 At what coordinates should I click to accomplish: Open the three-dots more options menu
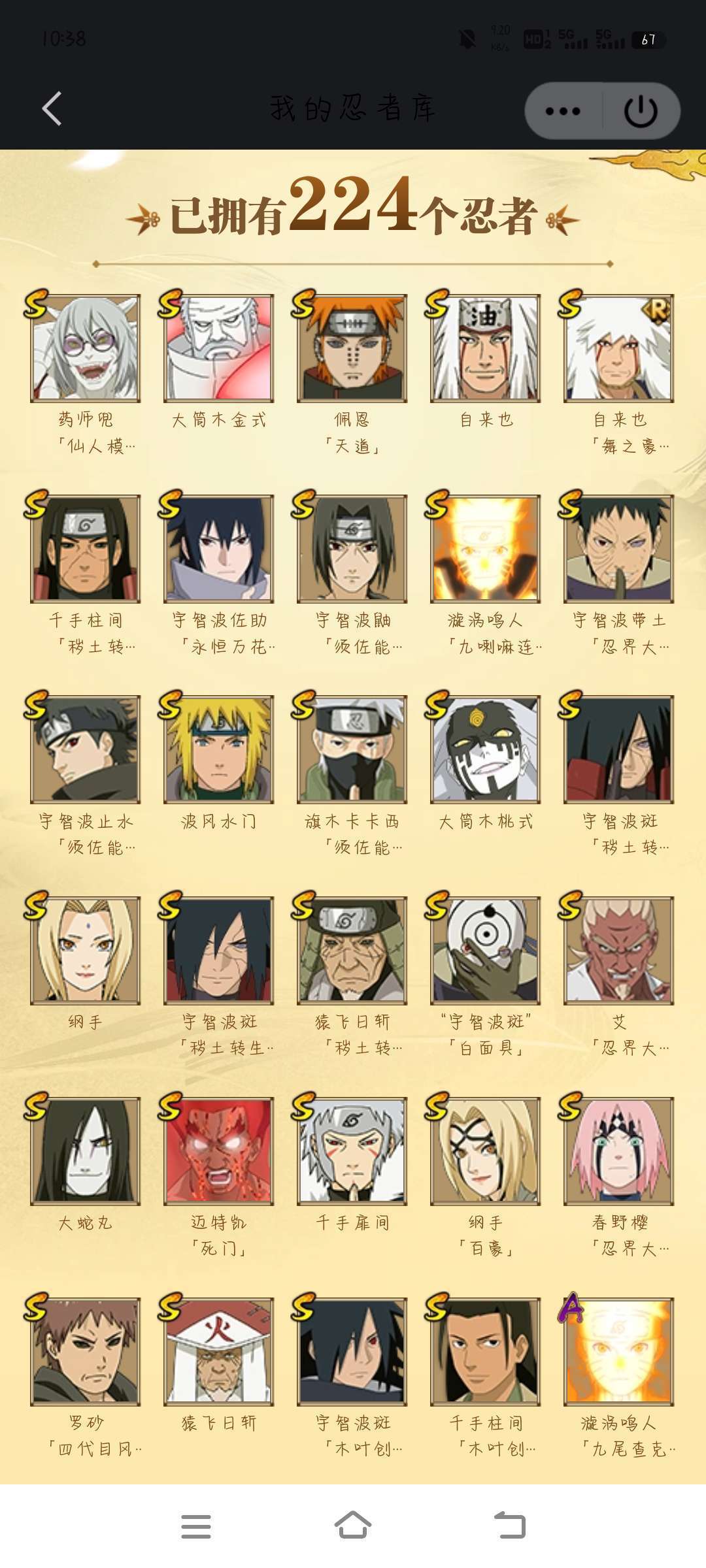[x=563, y=111]
